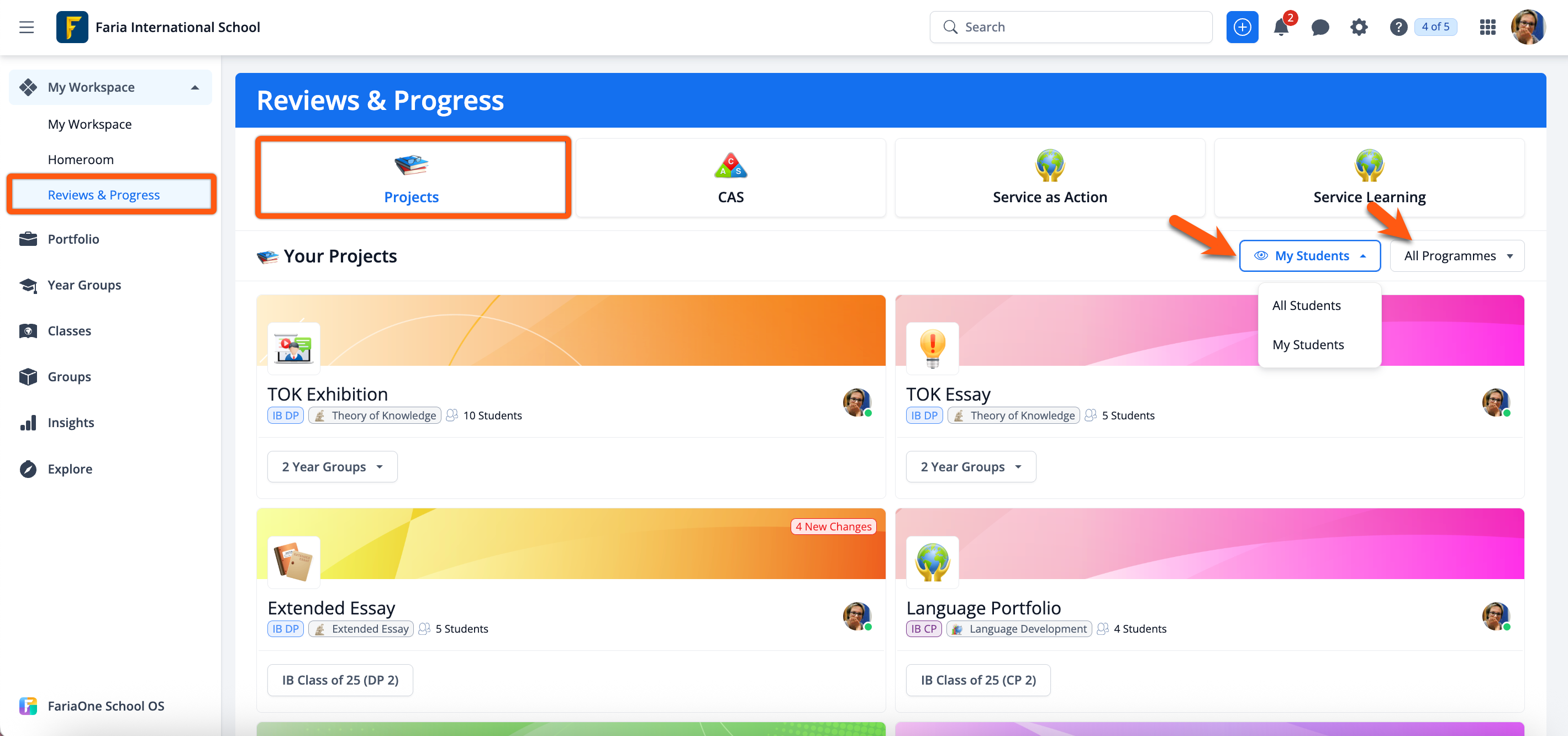
Task: Open notifications bell with 2 alerts
Action: click(x=1281, y=27)
